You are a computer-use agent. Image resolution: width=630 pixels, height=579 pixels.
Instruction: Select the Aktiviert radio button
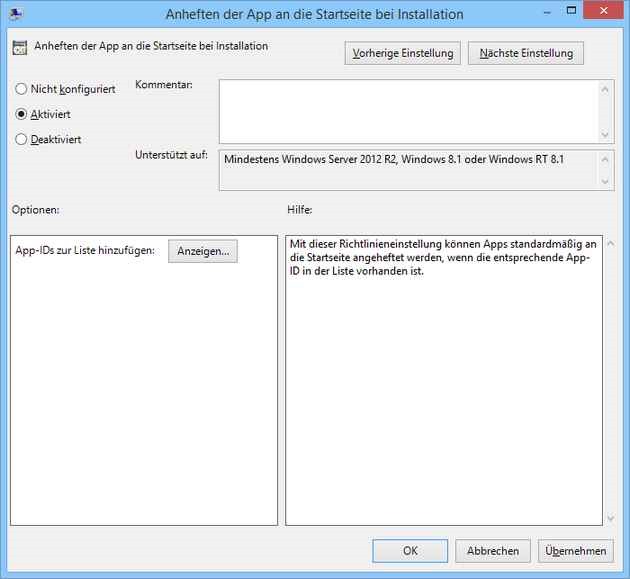pos(21,114)
